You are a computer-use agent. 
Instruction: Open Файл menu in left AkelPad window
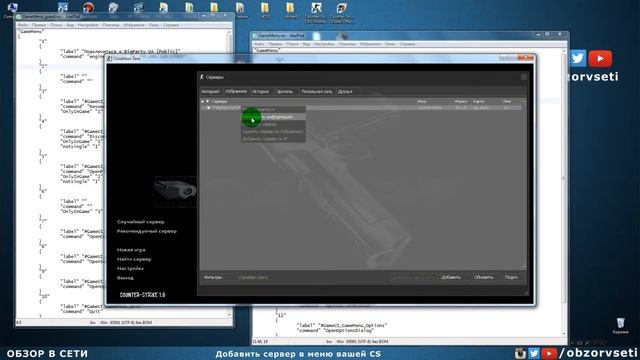tap(23, 25)
